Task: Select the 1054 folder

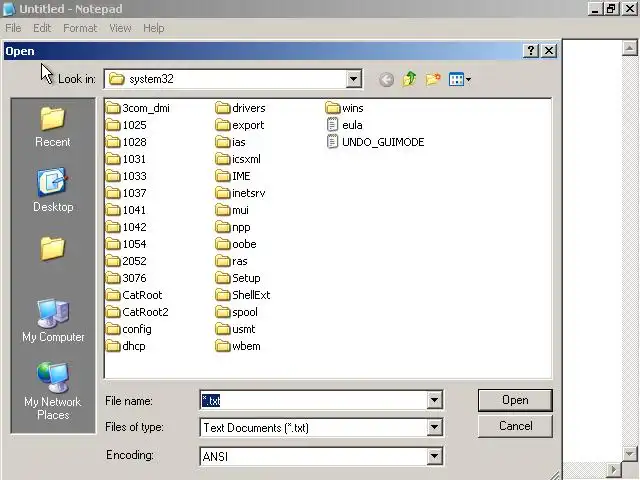Action: (126, 244)
